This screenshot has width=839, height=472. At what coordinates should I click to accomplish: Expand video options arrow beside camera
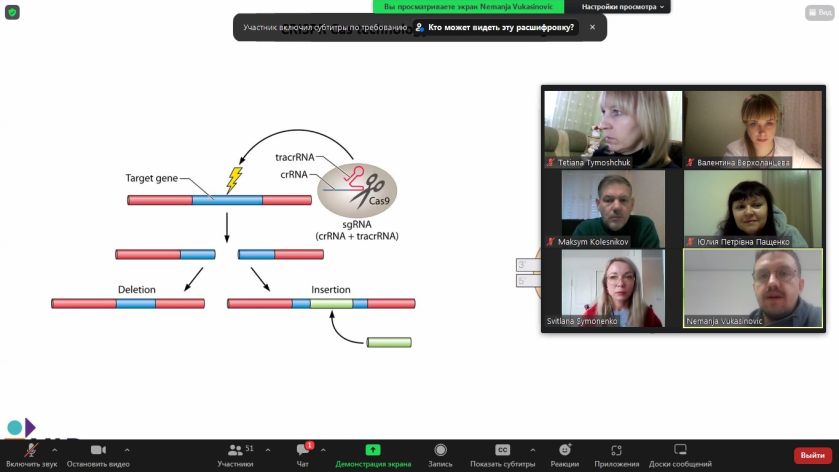click(127, 450)
